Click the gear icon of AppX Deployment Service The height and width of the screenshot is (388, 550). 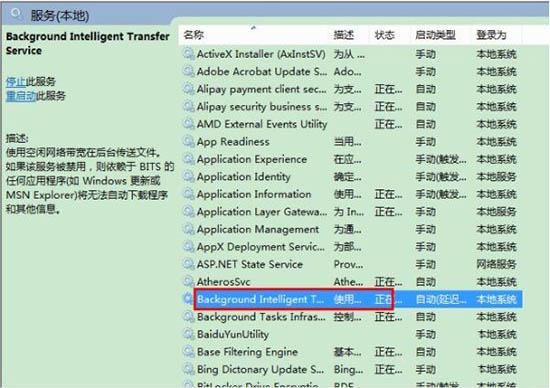click(x=188, y=247)
